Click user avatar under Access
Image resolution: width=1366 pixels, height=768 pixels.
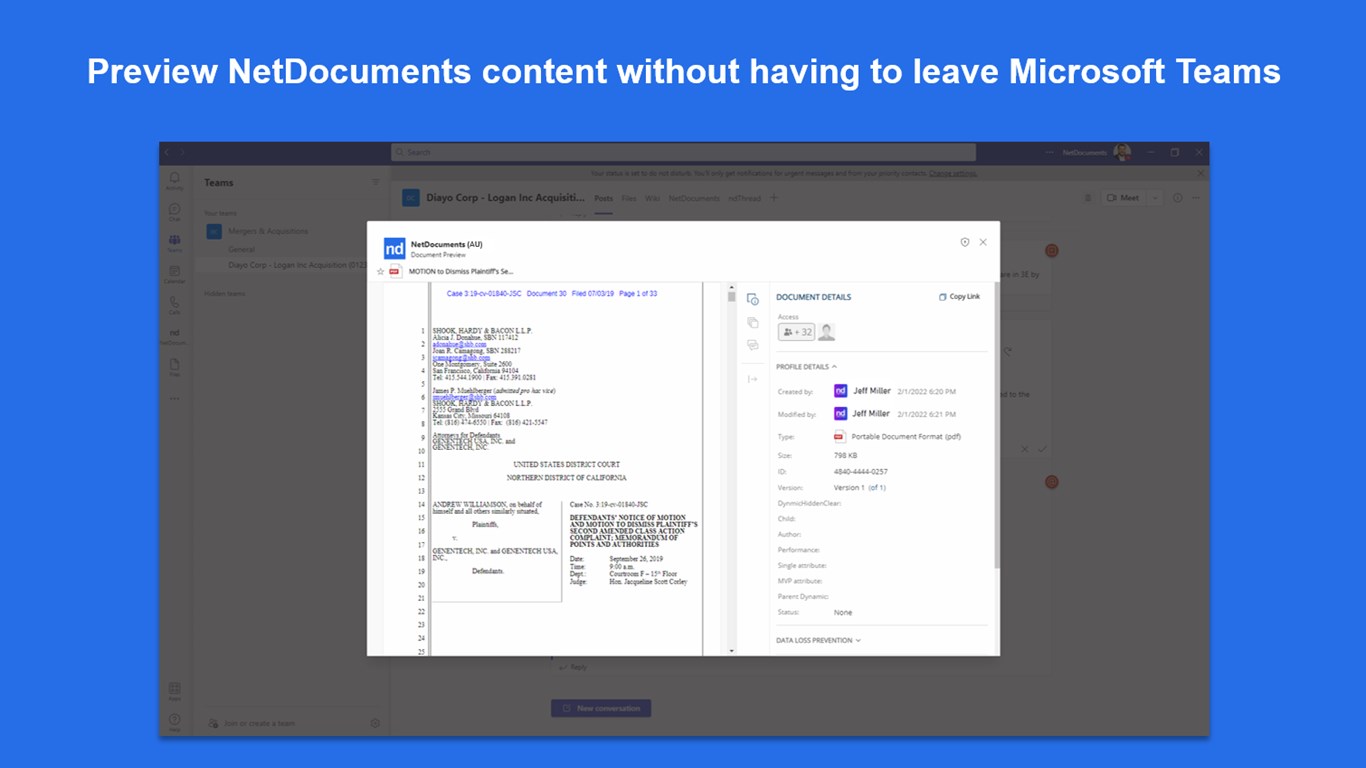tap(826, 332)
